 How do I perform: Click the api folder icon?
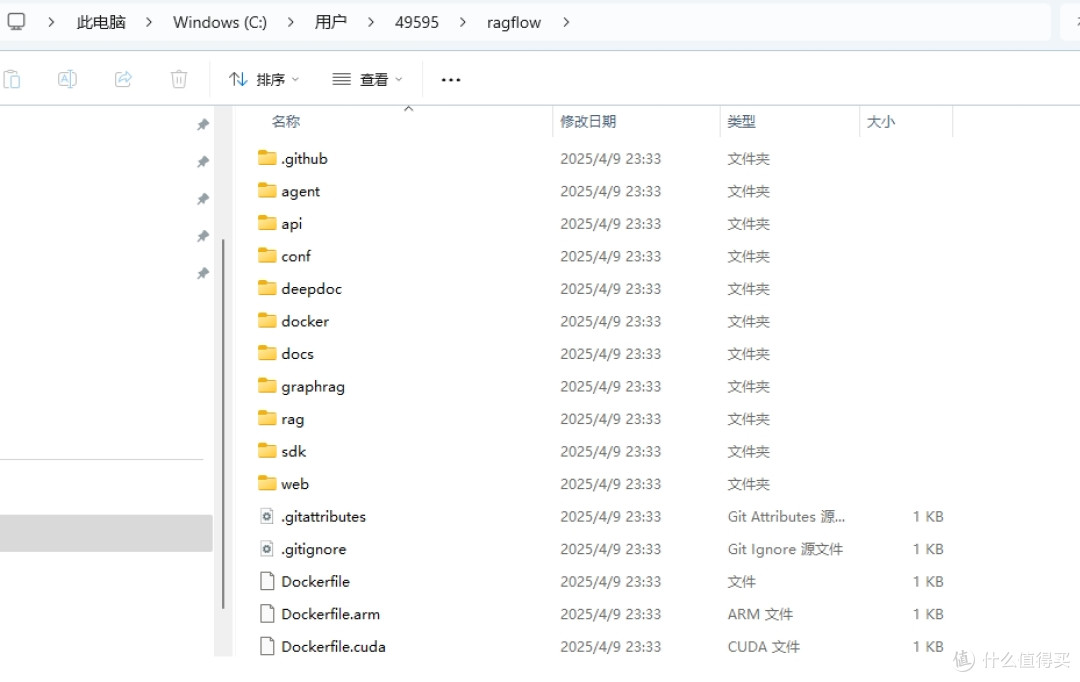point(267,223)
